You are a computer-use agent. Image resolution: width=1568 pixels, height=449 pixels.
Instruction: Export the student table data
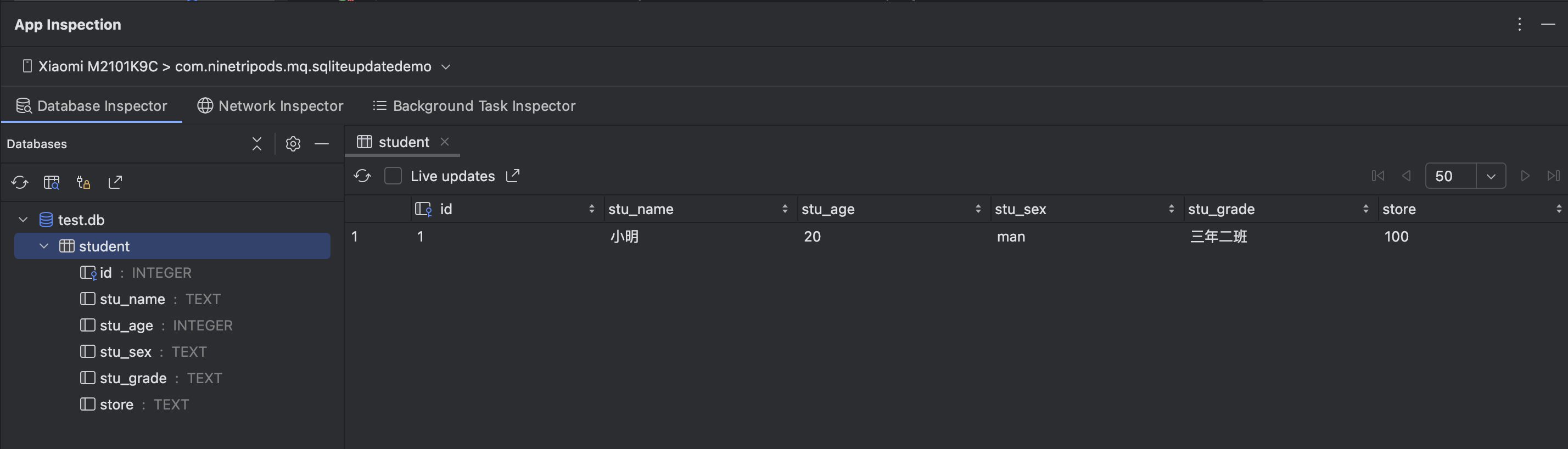513,176
